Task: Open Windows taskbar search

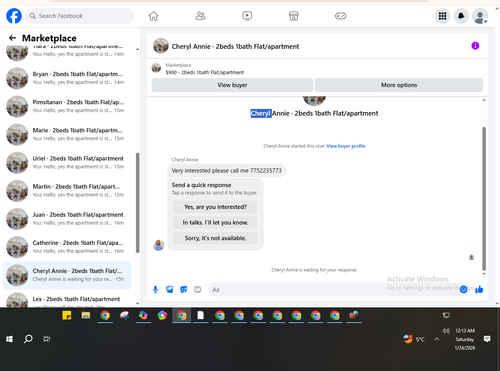Action: tap(28, 339)
